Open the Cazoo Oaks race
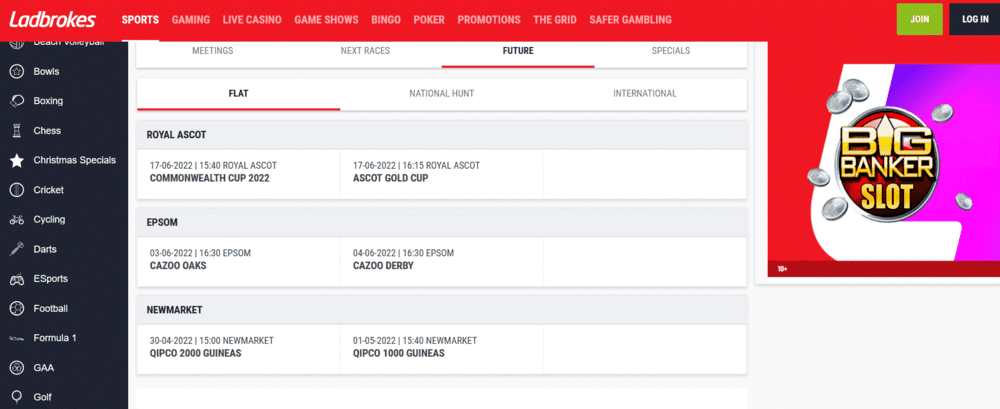Screen dimensions: 1000x409 (239, 260)
